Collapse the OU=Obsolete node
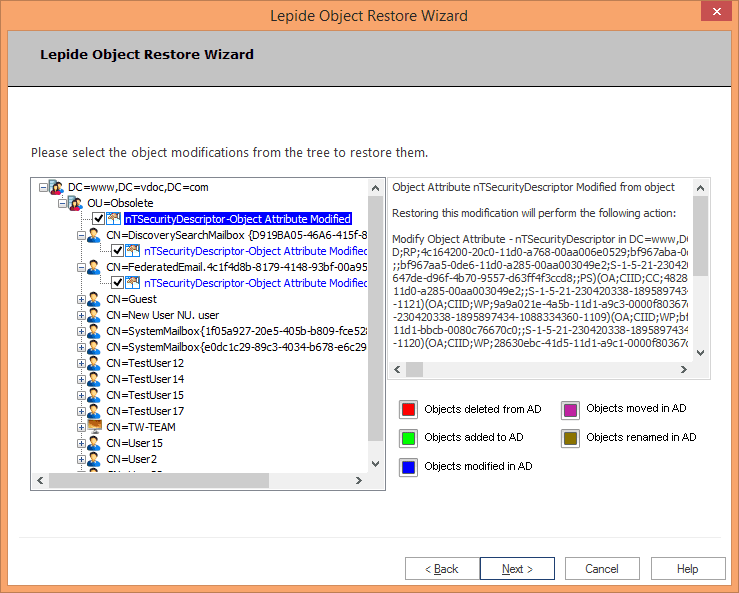 click(x=62, y=204)
